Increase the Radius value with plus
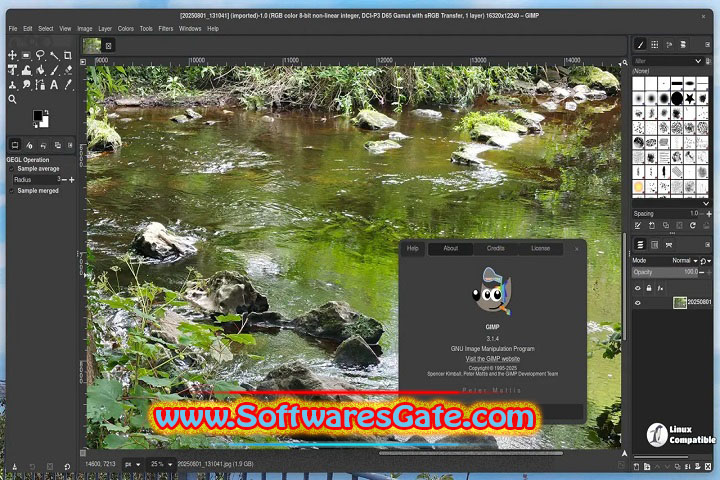This screenshot has width=720, height=480. click(72, 180)
